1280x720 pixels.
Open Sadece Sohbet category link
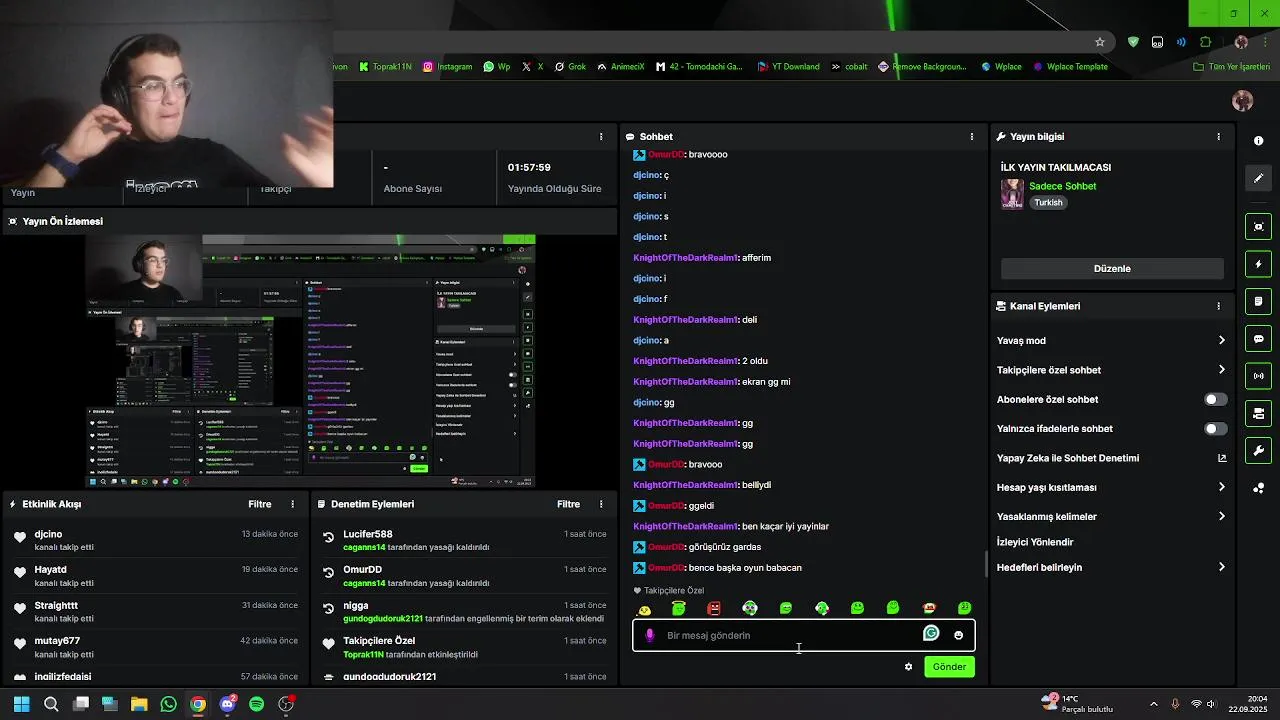[1062, 186]
